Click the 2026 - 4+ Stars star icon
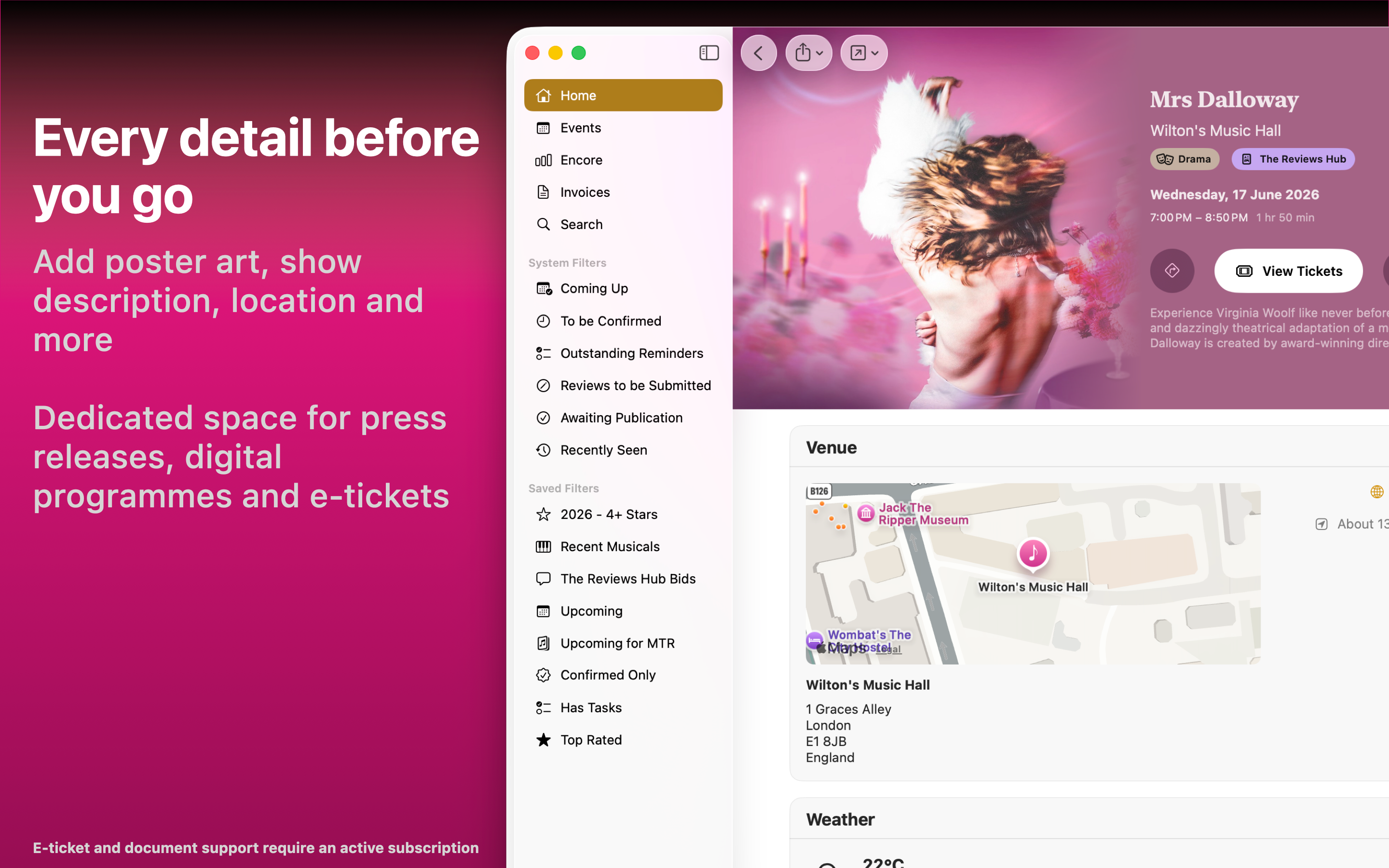The height and width of the screenshot is (868, 1389). (543, 515)
